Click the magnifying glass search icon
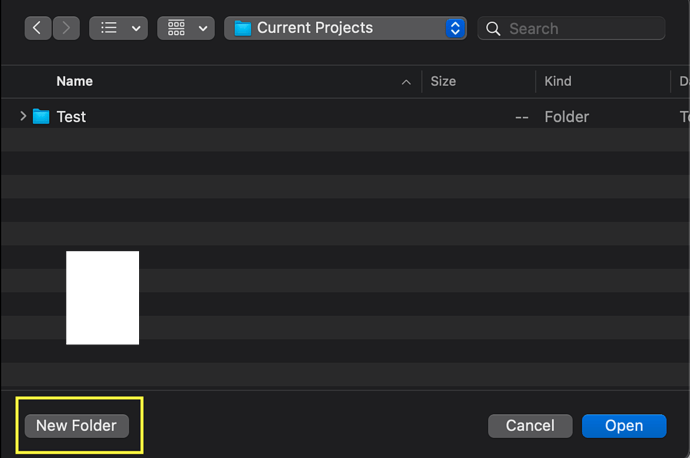 (x=493, y=29)
